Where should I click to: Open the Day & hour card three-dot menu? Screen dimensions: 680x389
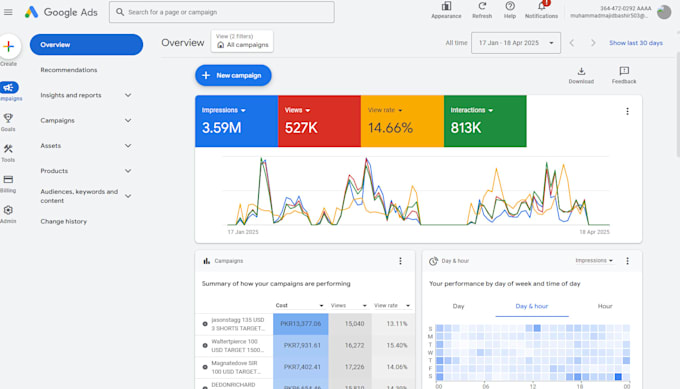(627, 261)
